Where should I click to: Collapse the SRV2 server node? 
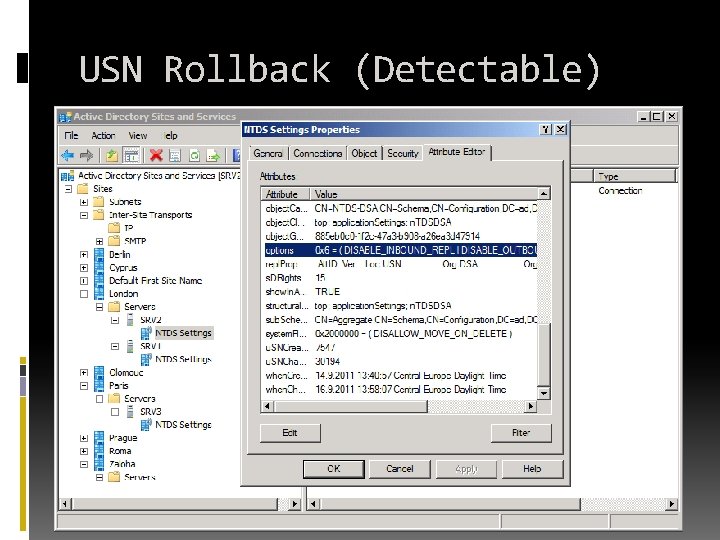click(x=115, y=320)
